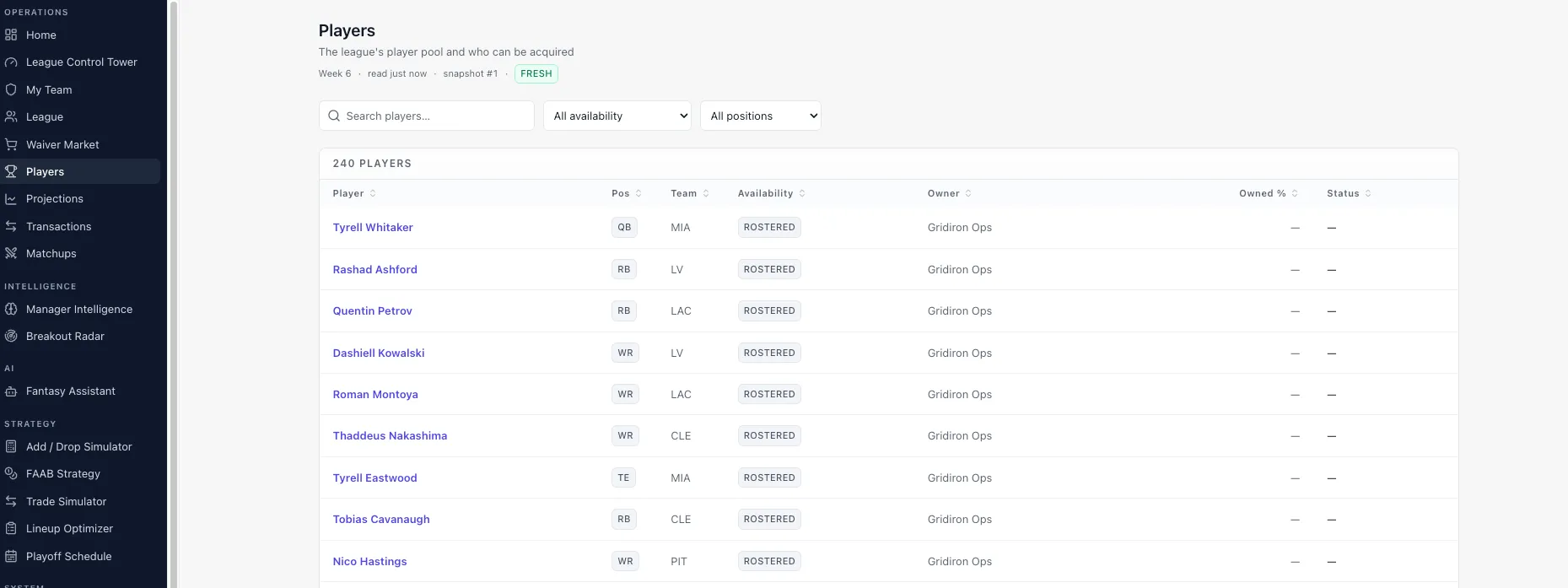Click the Add / Drop Simulator calculator icon
This screenshot has width=1568, height=588.
(11, 446)
